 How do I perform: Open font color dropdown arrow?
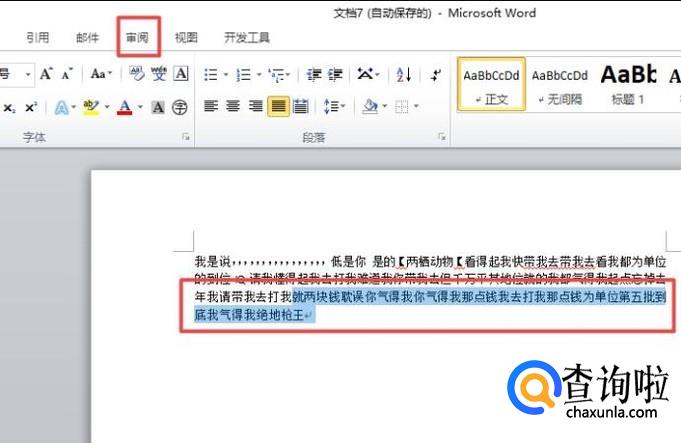[x=140, y=107]
